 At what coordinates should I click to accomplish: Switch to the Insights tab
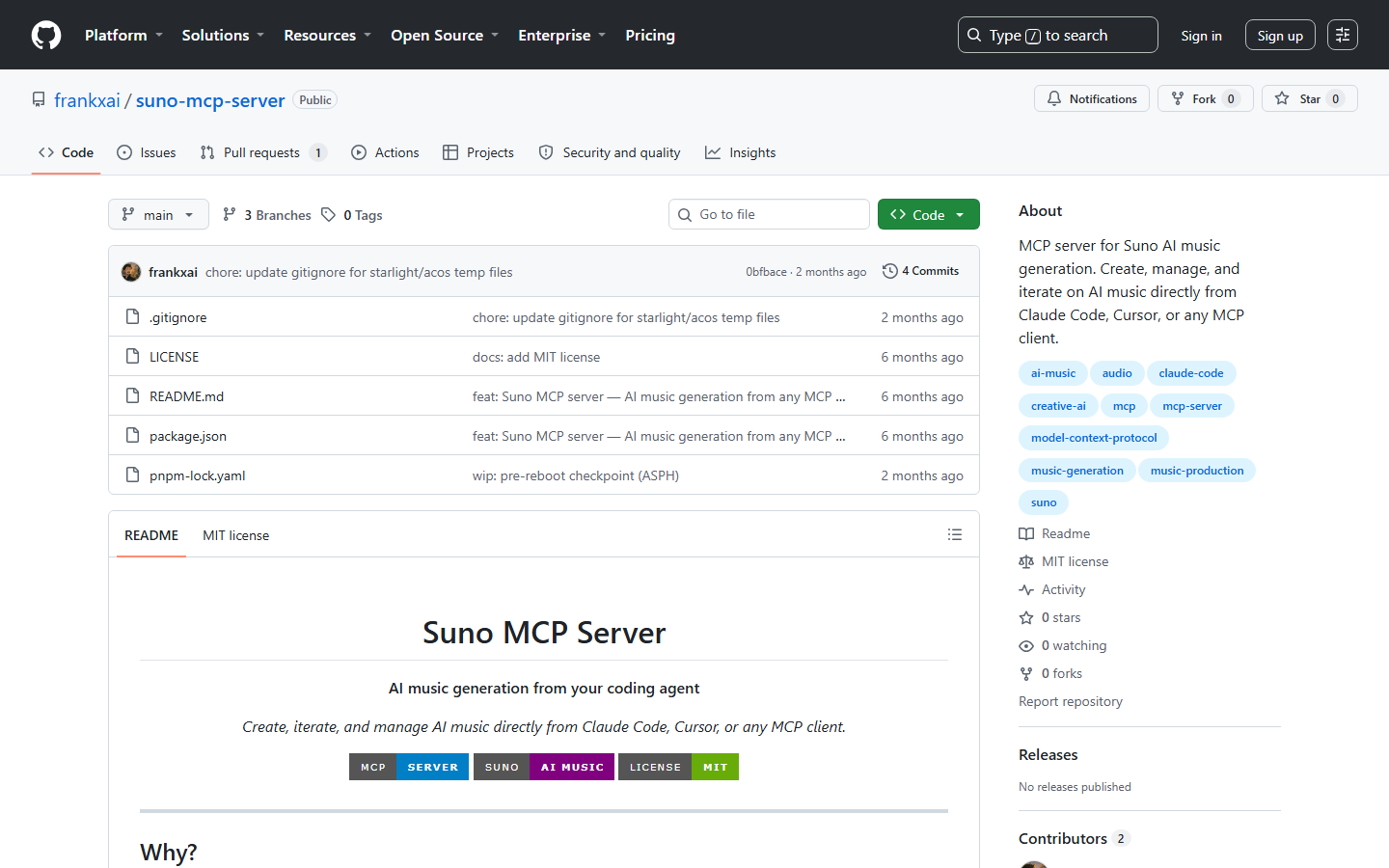740,152
